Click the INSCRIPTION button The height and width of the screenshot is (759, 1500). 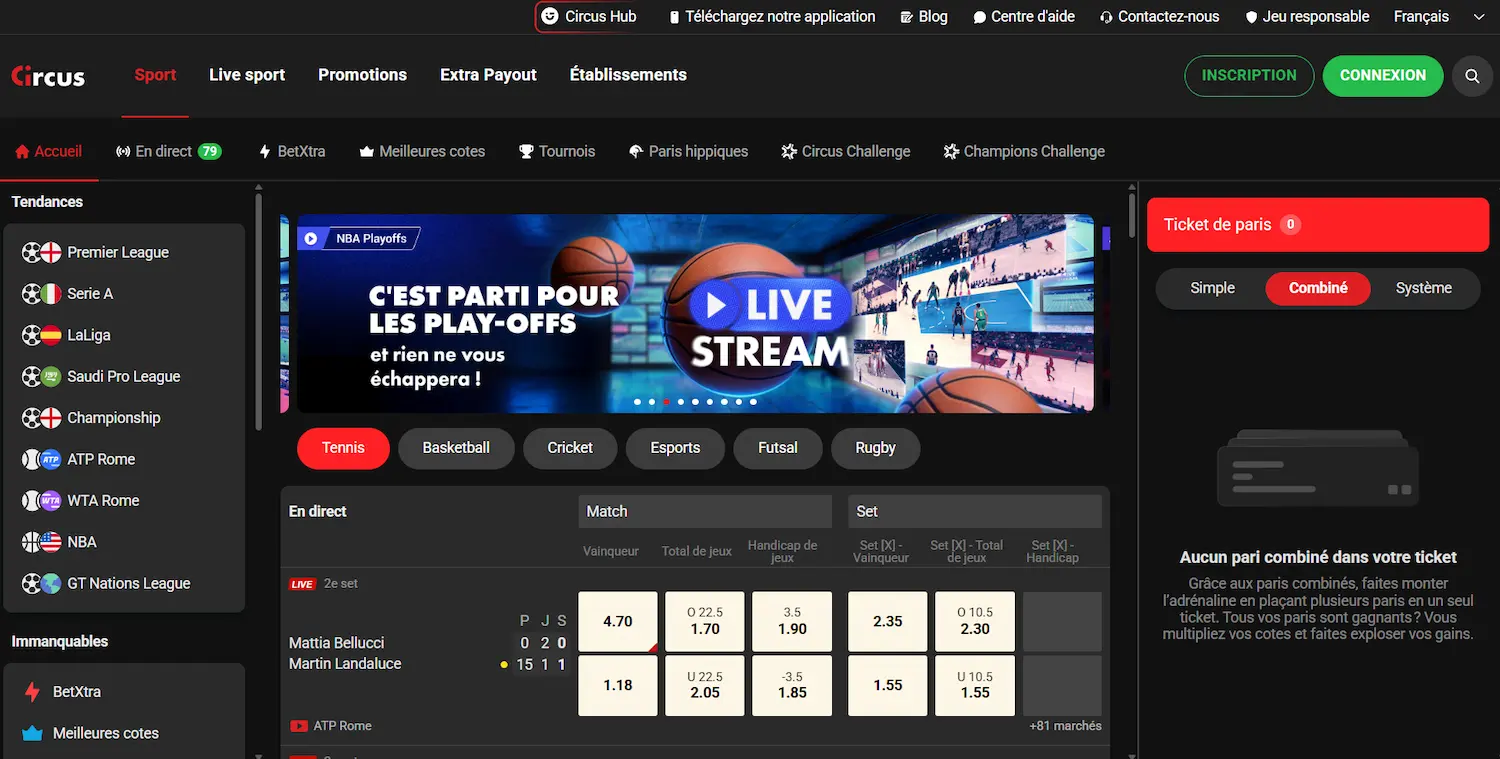[x=1249, y=76]
